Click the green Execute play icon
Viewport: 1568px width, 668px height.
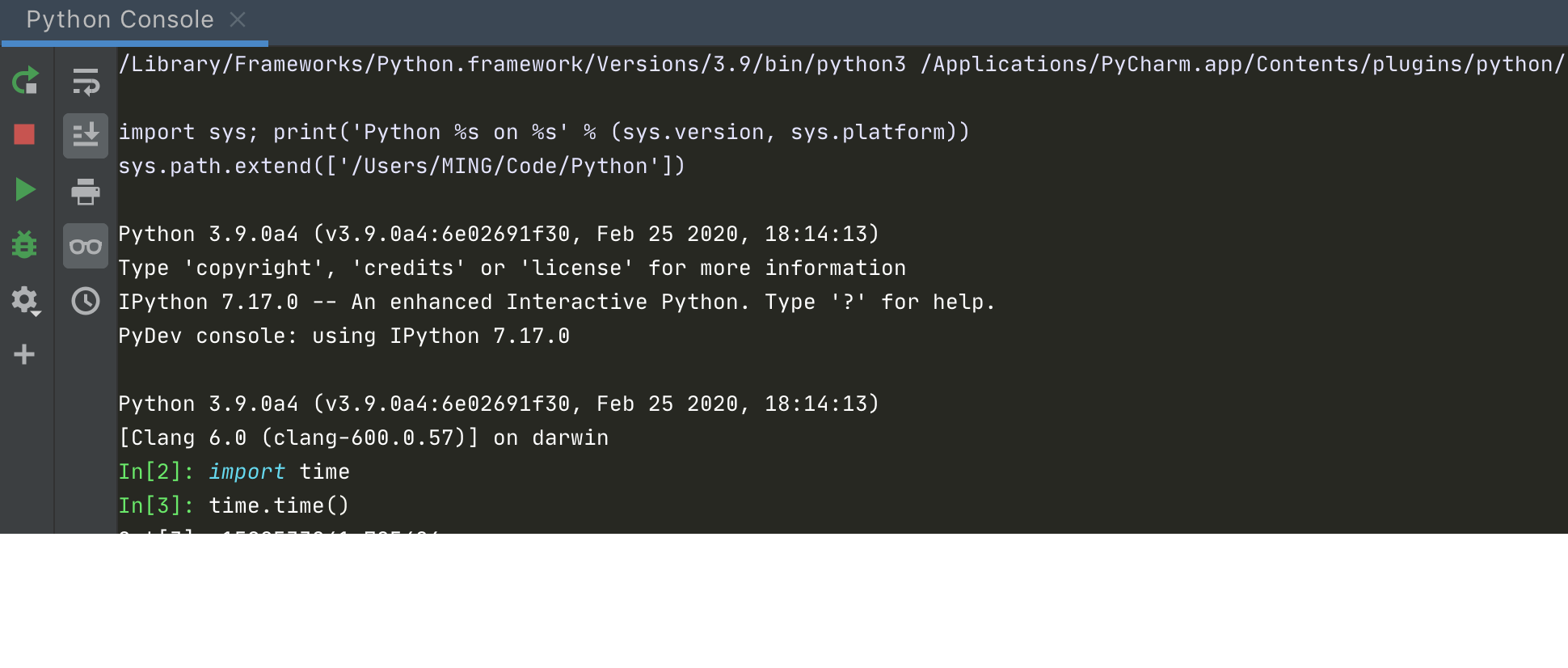[25, 190]
